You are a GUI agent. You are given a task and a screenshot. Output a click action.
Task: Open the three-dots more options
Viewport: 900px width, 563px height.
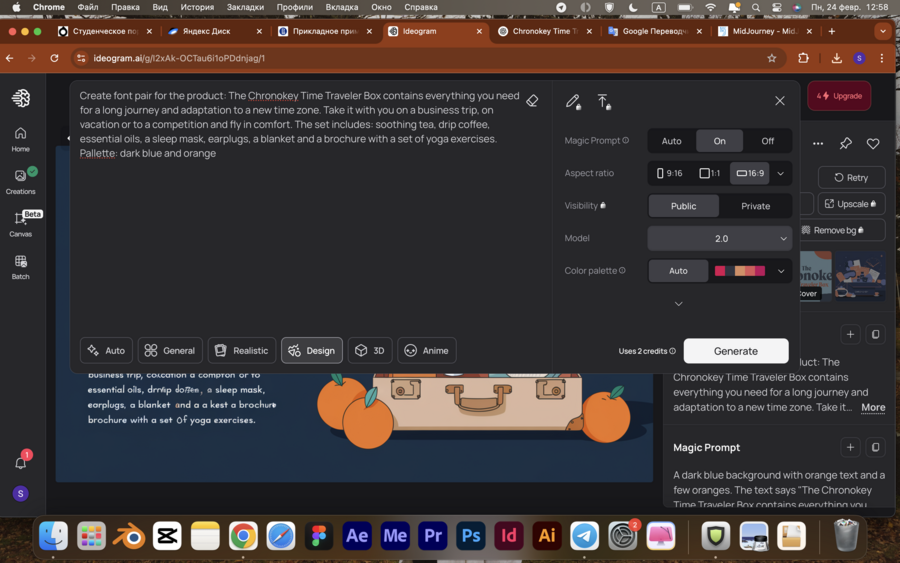click(818, 143)
